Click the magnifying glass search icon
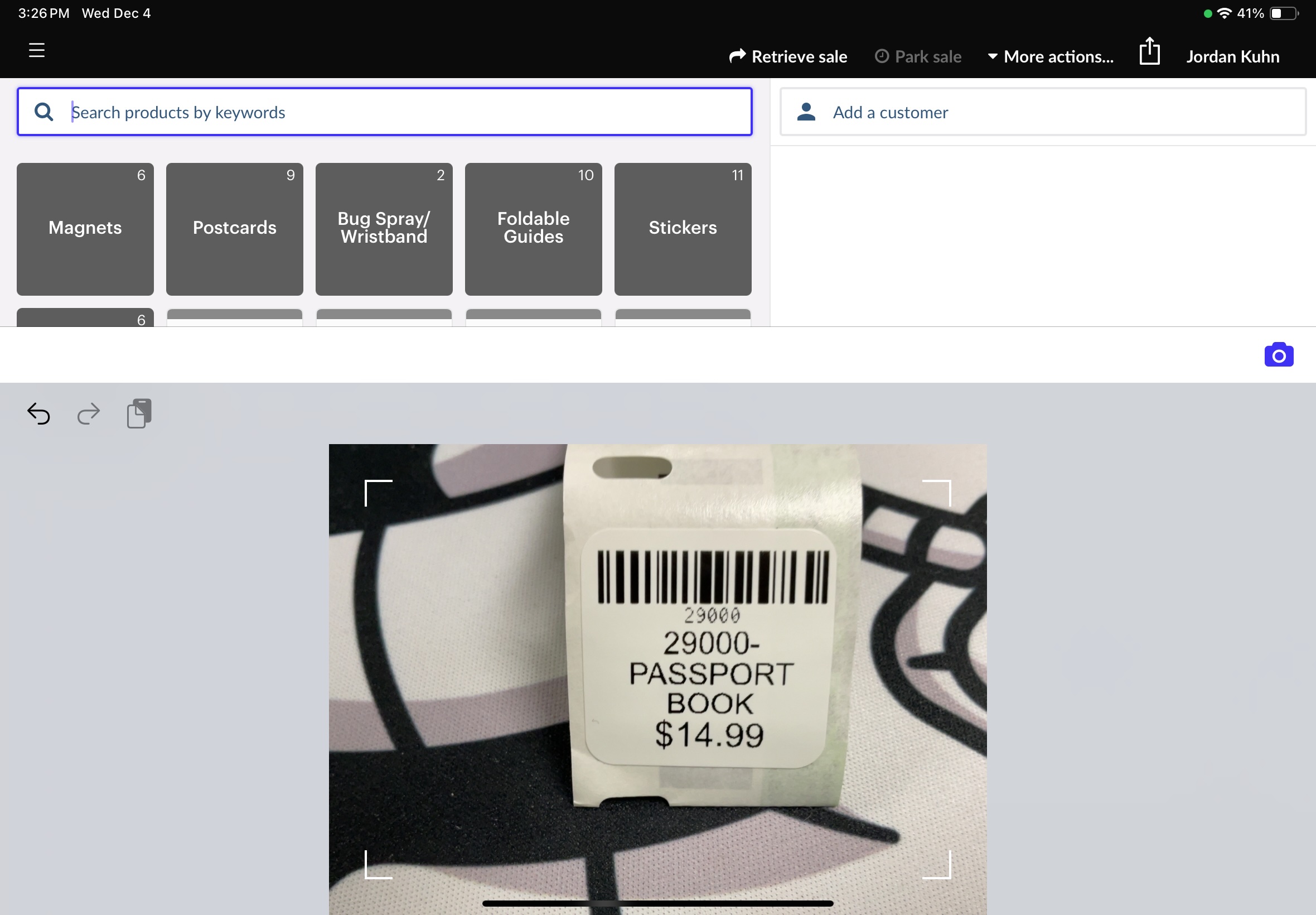This screenshot has width=1316, height=915. point(44,112)
